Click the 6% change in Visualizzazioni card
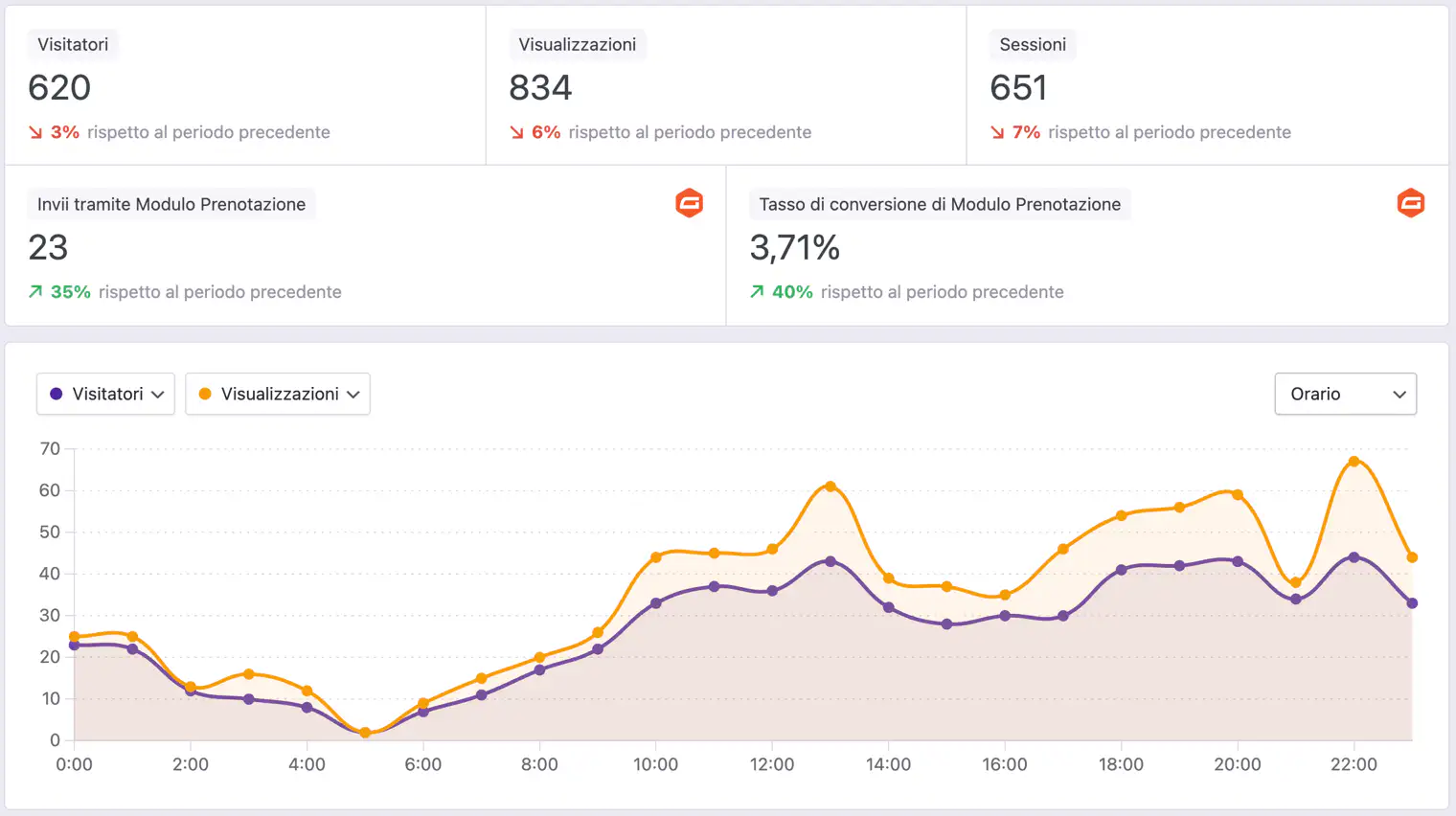The width and height of the screenshot is (1456, 816). click(x=546, y=132)
